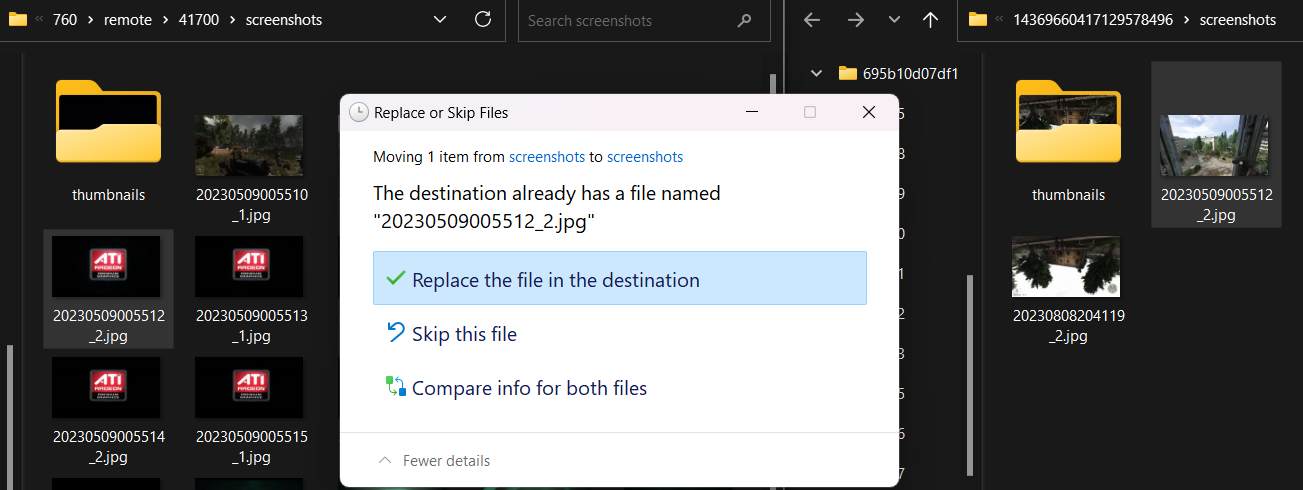This screenshot has width=1303, height=490.
Task: Go forward in right Explorer window
Action: click(856, 20)
